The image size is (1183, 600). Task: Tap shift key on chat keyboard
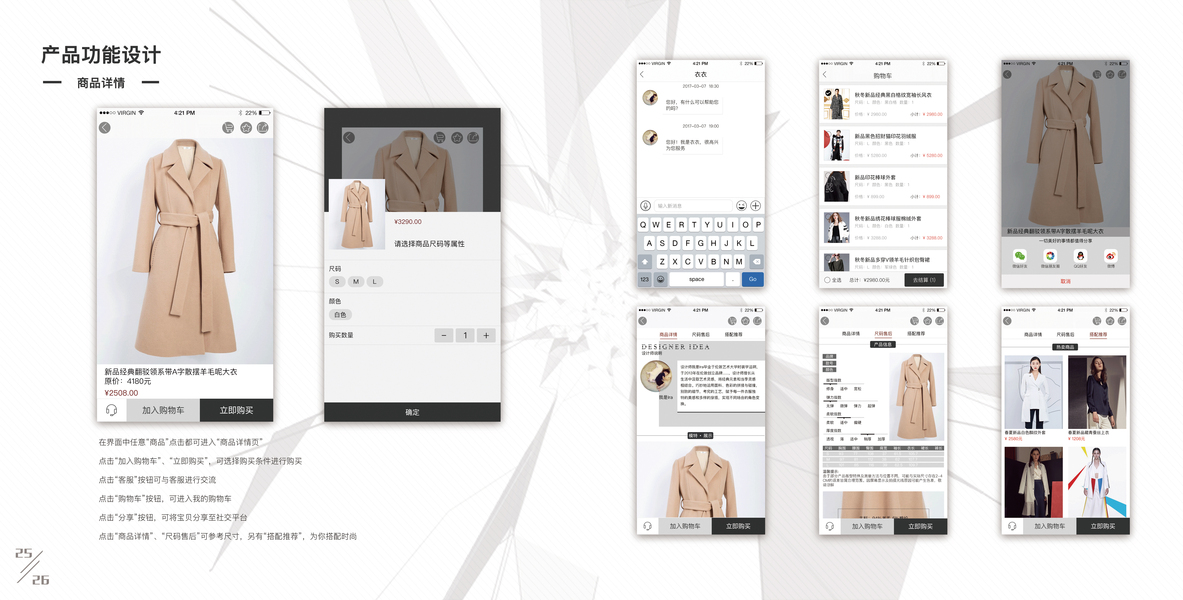pos(645,261)
